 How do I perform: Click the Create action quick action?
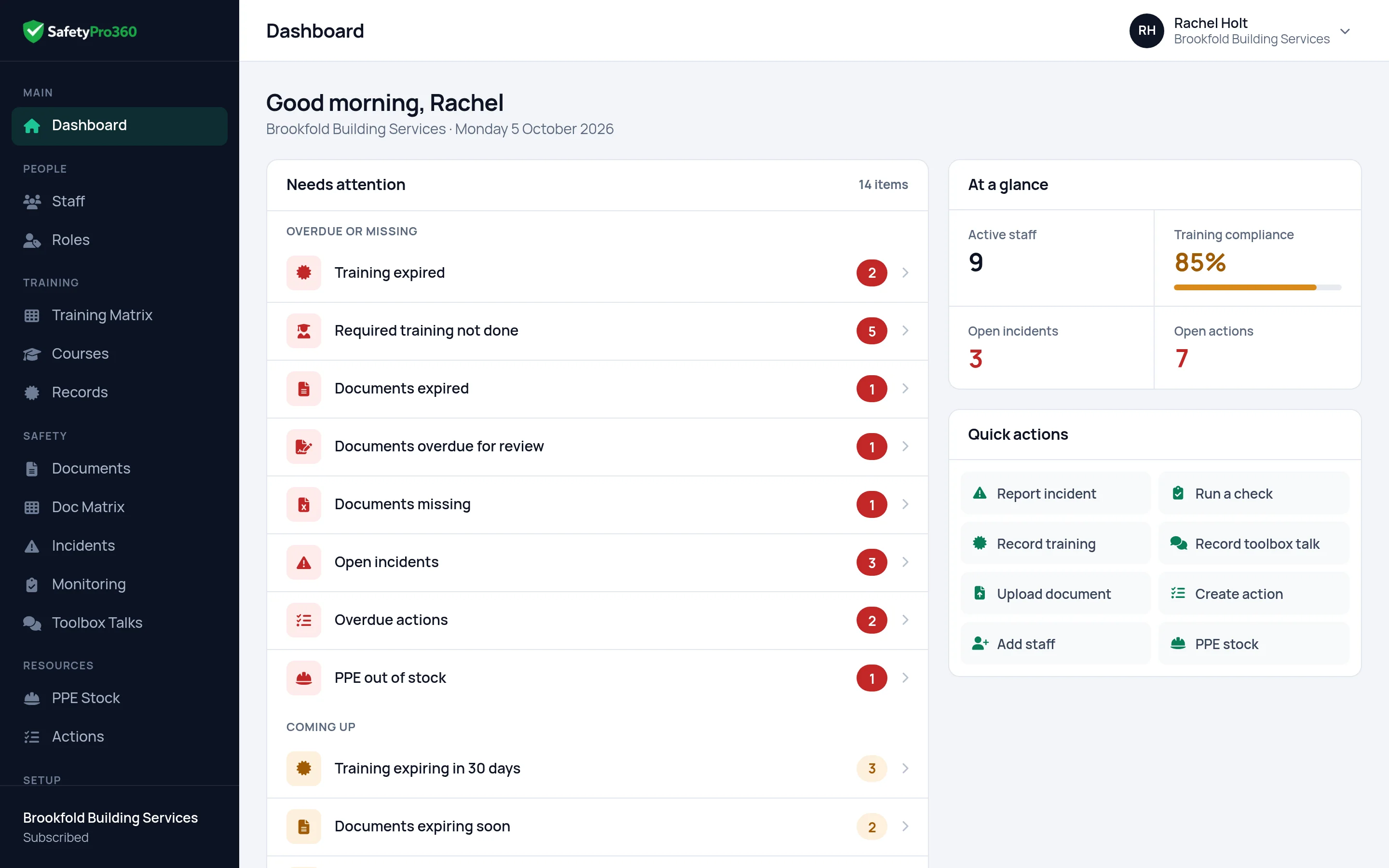click(1253, 594)
